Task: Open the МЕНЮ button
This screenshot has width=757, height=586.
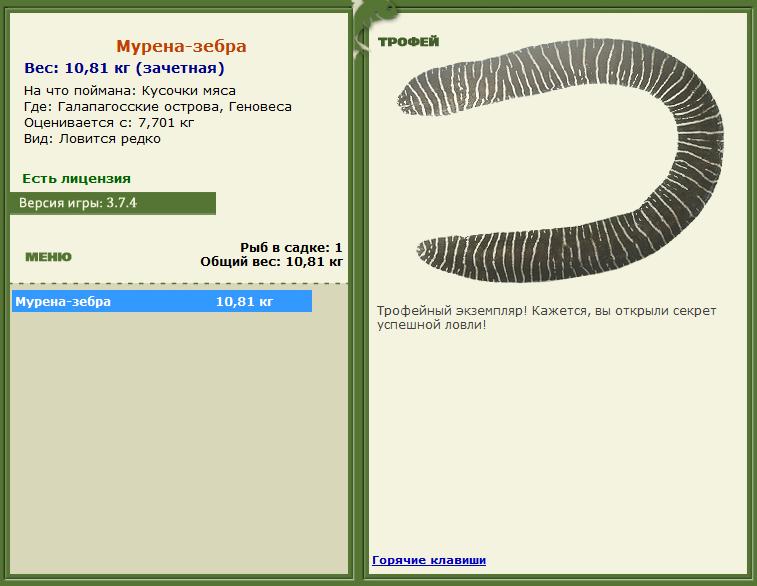Action: click(x=48, y=257)
